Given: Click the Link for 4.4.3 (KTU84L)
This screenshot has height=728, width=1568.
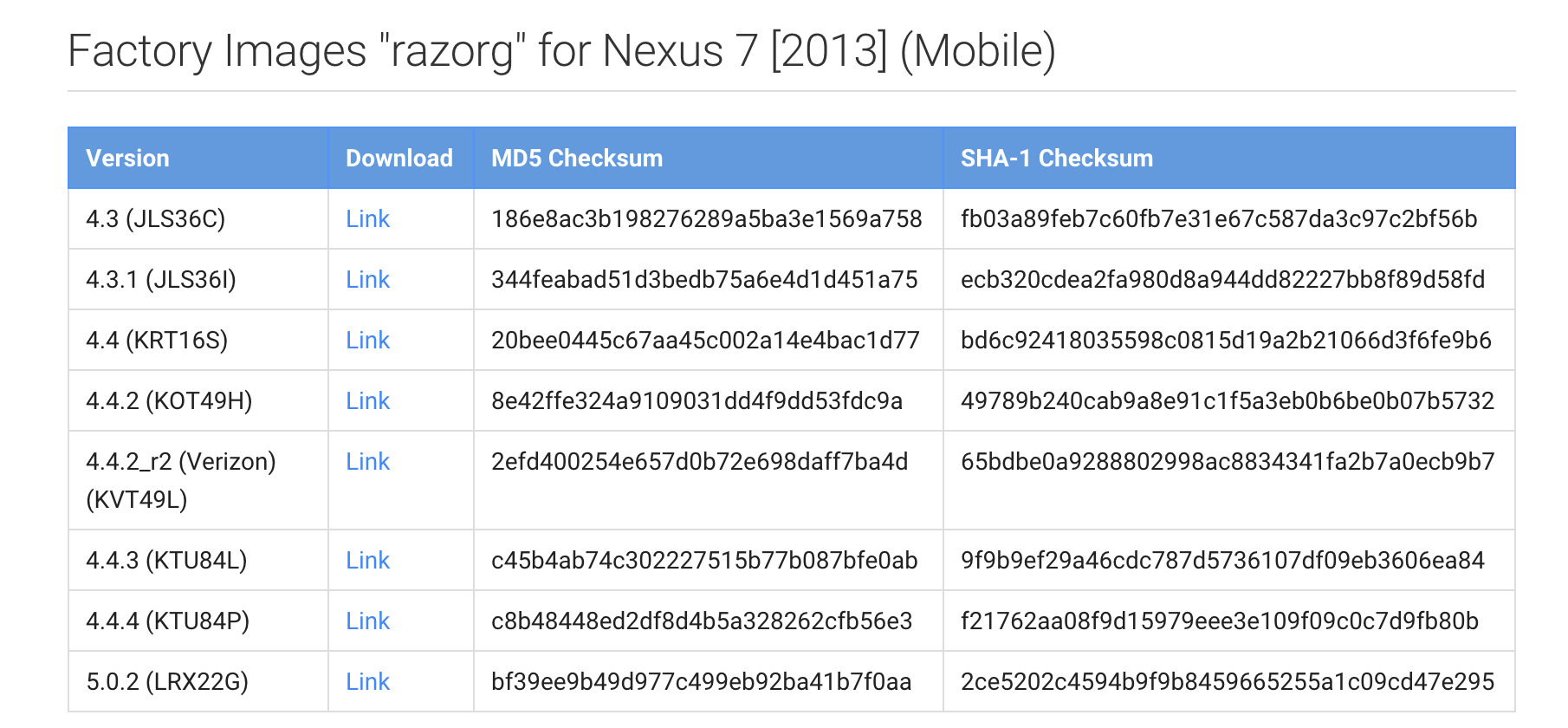Looking at the screenshot, I should coord(367,561).
